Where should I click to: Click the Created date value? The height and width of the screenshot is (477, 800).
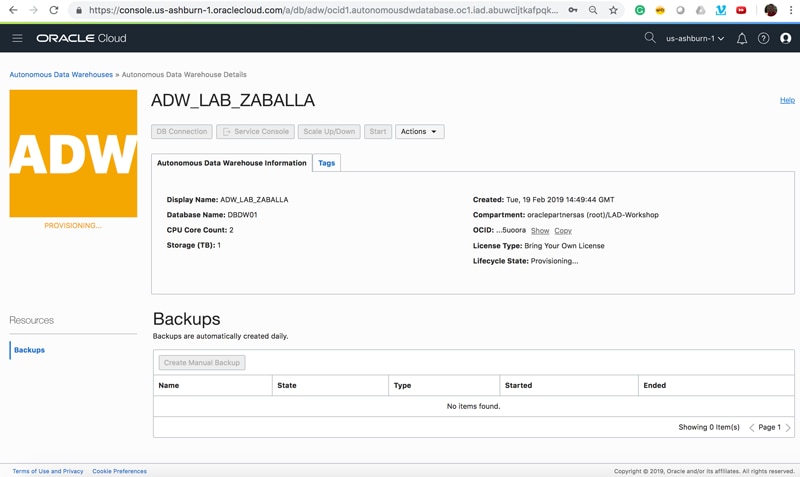point(560,199)
